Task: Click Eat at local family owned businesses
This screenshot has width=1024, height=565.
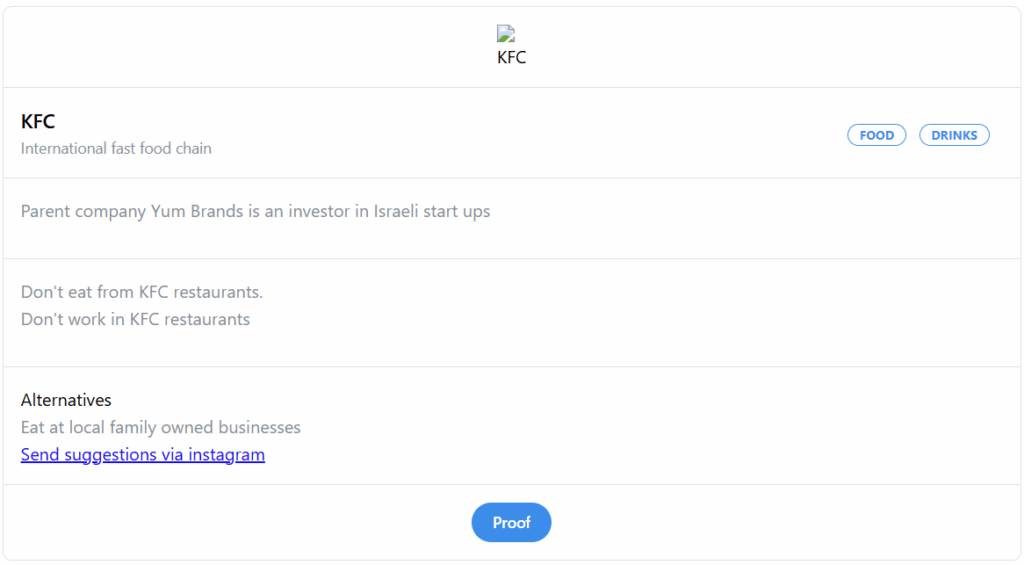Action: click(161, 427)
